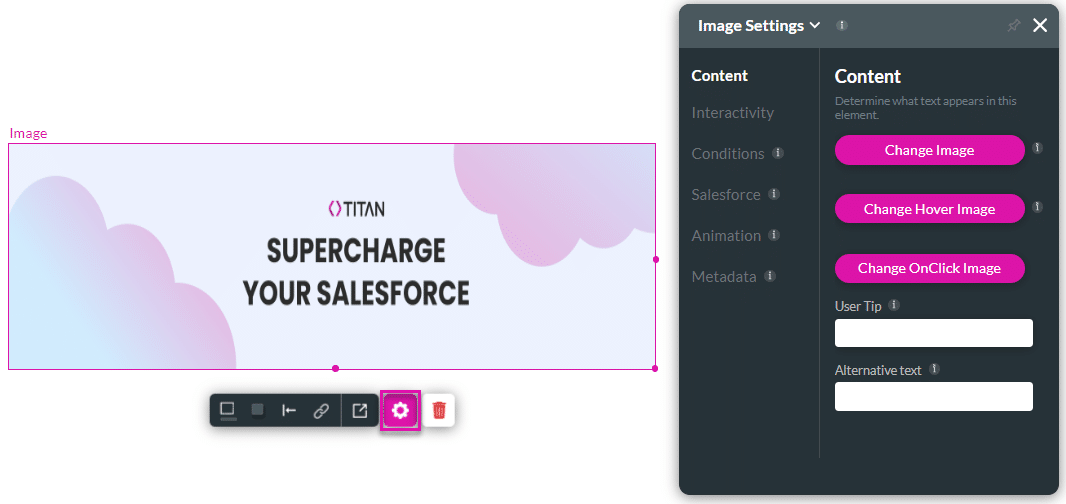Click the bottom-center resize handle of image
The image size is (1066, 504).
click(335, 369)
